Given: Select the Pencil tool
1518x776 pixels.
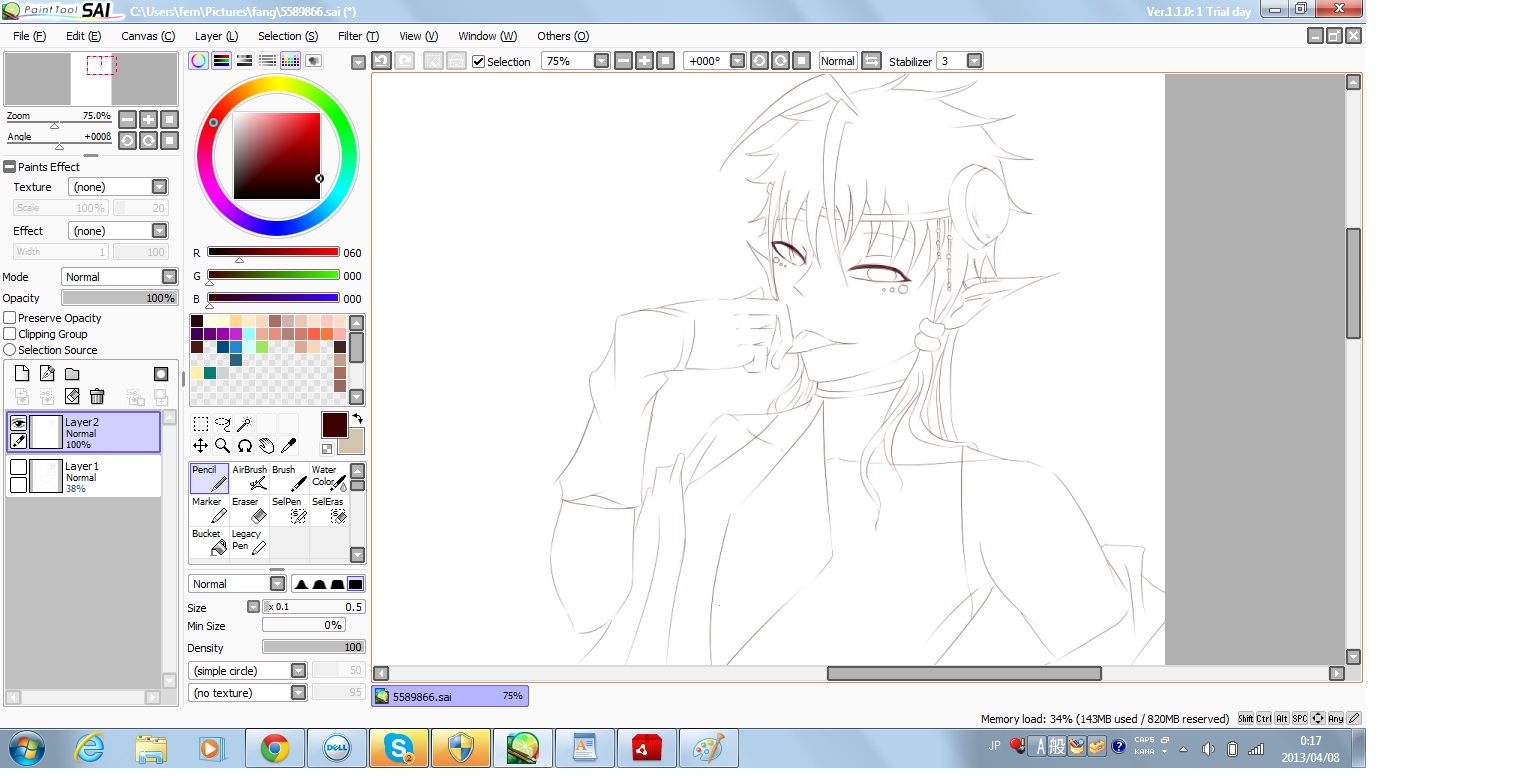Looking at the screenshot, I should (x=209, y=479).
